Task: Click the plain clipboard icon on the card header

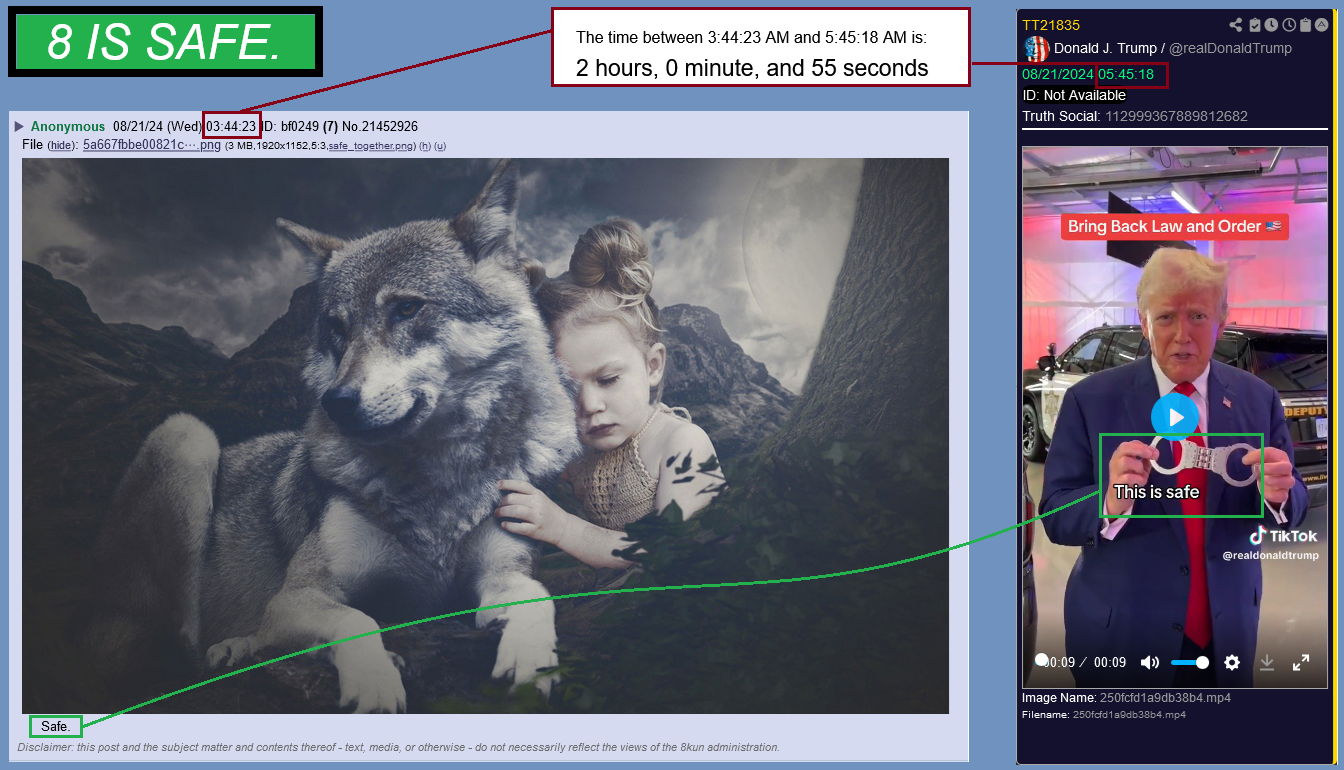Action: click(x=1305, y=25)
